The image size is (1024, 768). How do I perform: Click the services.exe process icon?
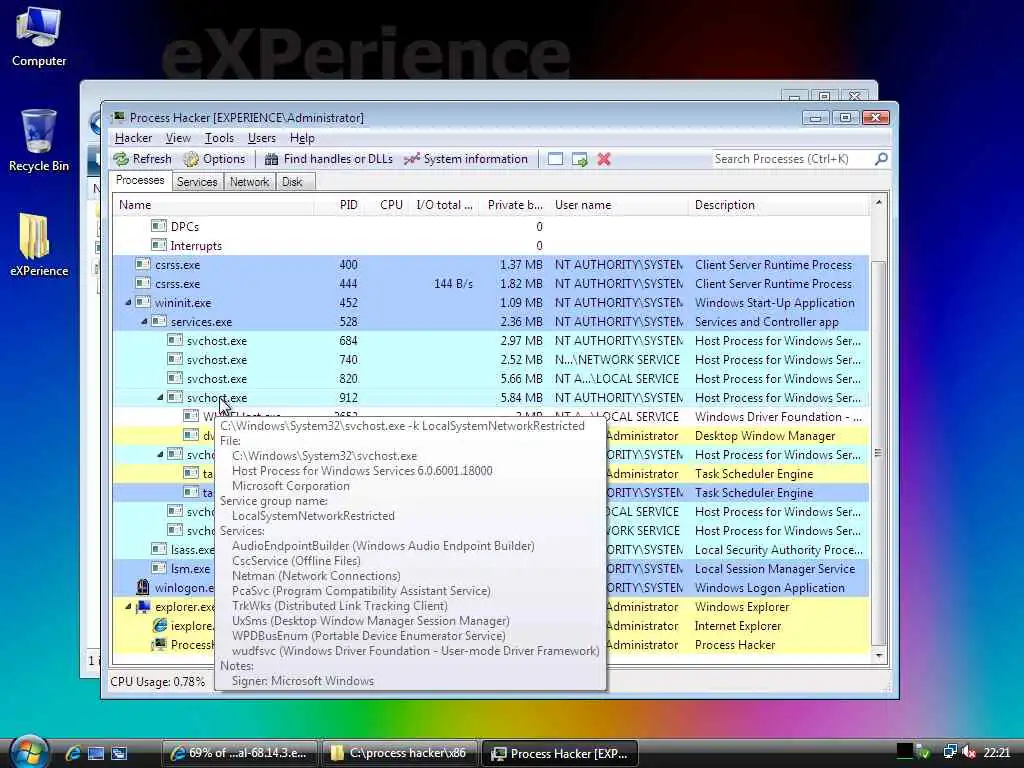[159, 321]
